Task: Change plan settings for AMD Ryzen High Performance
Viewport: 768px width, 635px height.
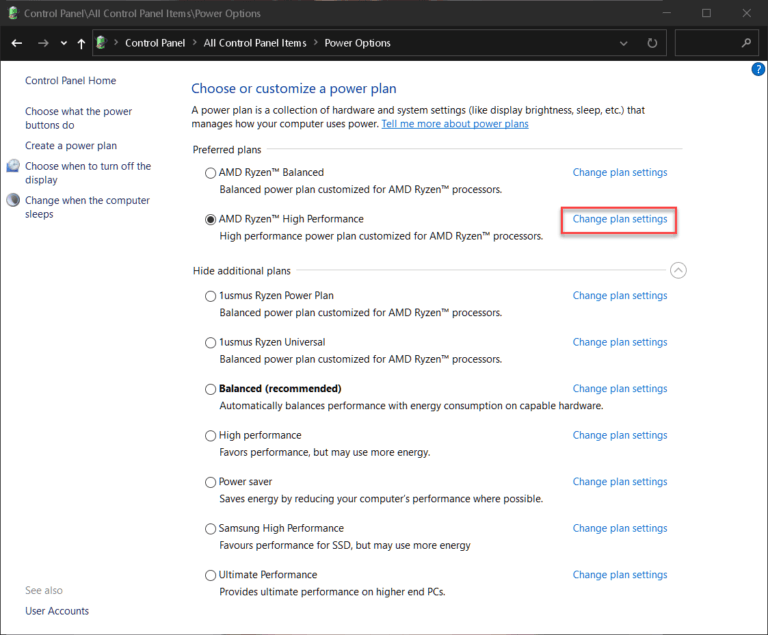Action: click(x=620, y=219)
